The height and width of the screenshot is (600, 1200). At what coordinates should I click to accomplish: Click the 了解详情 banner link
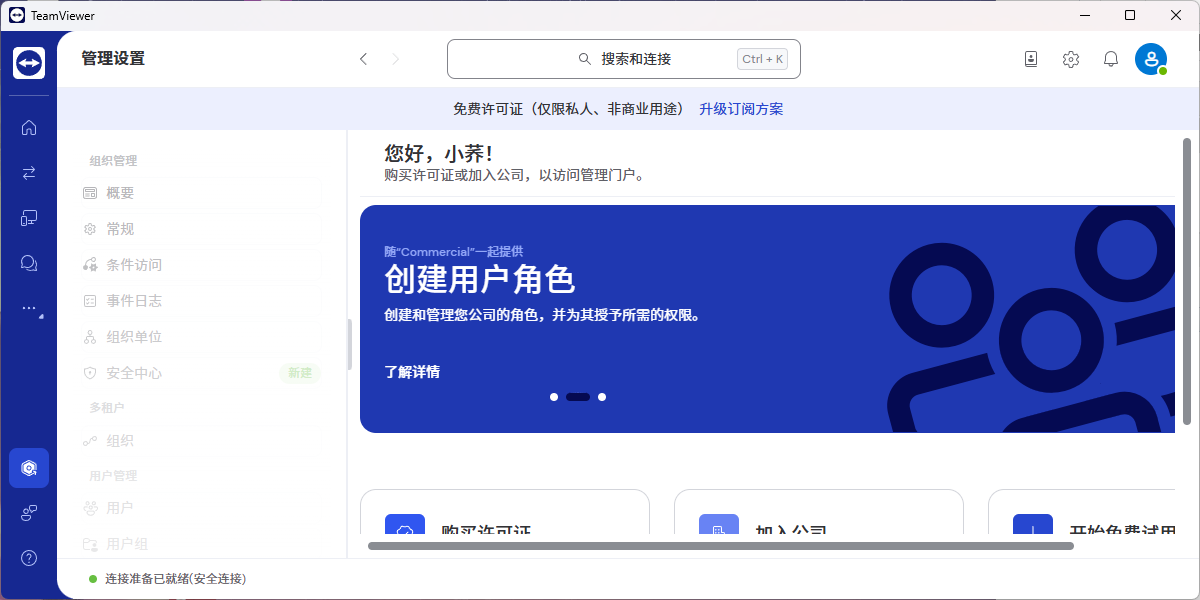point(412,372)
